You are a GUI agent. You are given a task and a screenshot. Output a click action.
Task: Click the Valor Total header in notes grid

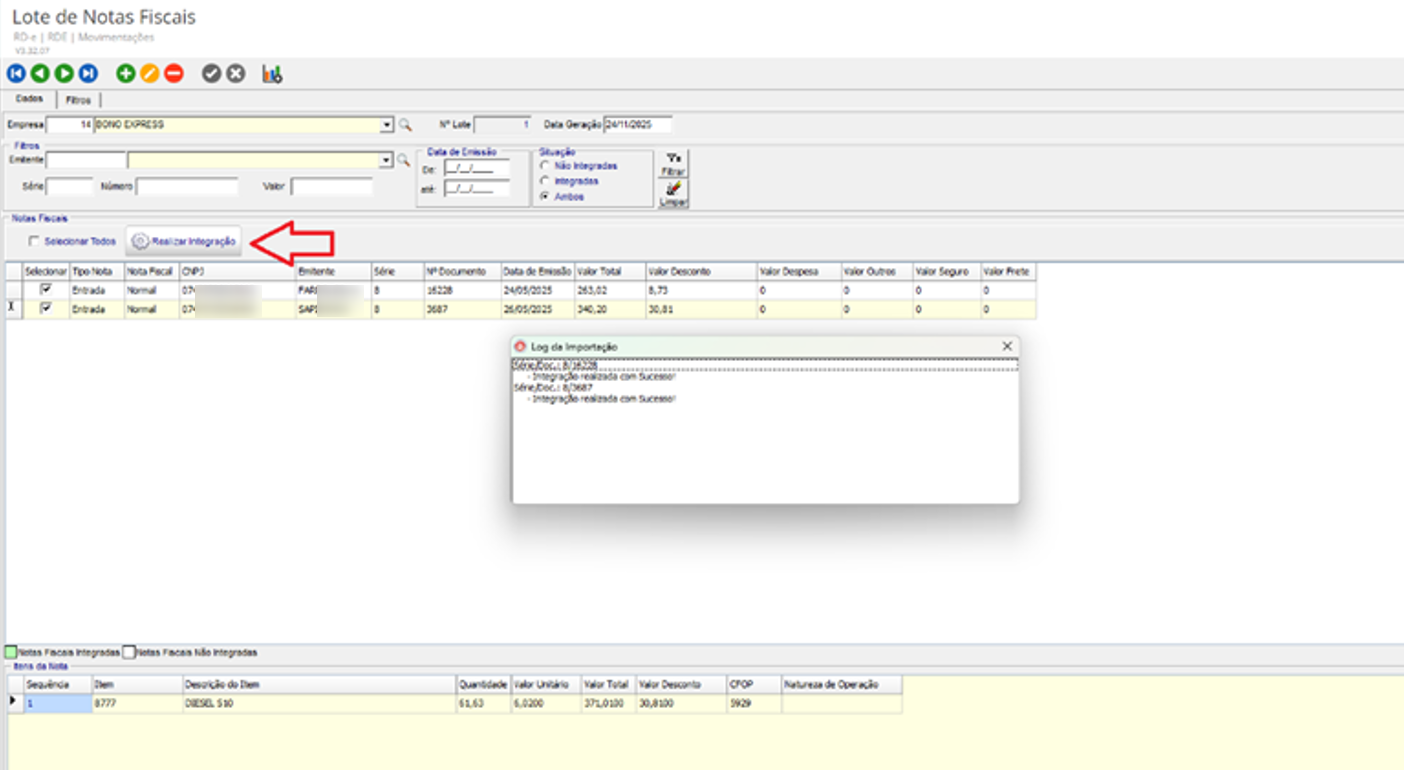609,271
